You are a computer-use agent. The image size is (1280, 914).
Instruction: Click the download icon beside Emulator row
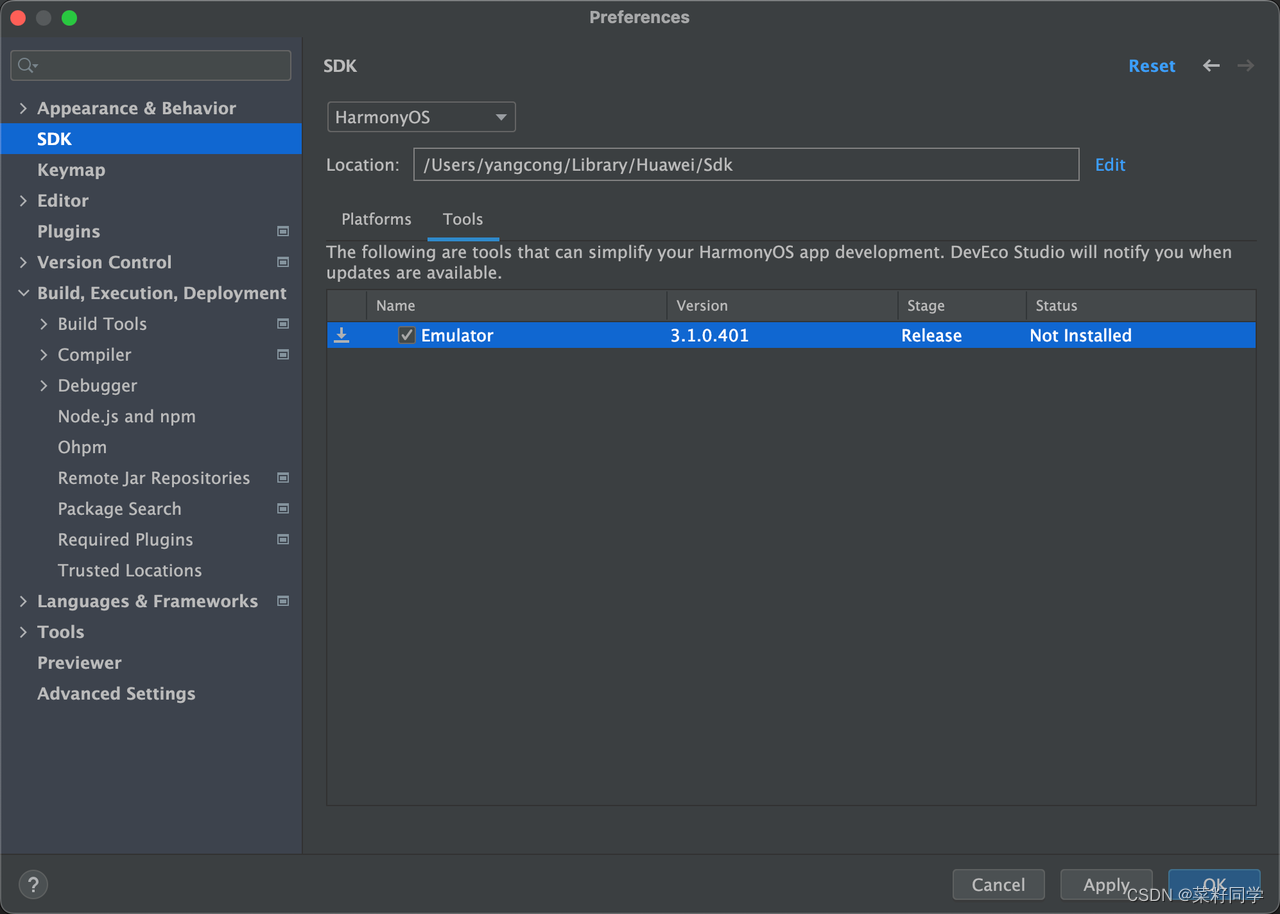(342, 335)
